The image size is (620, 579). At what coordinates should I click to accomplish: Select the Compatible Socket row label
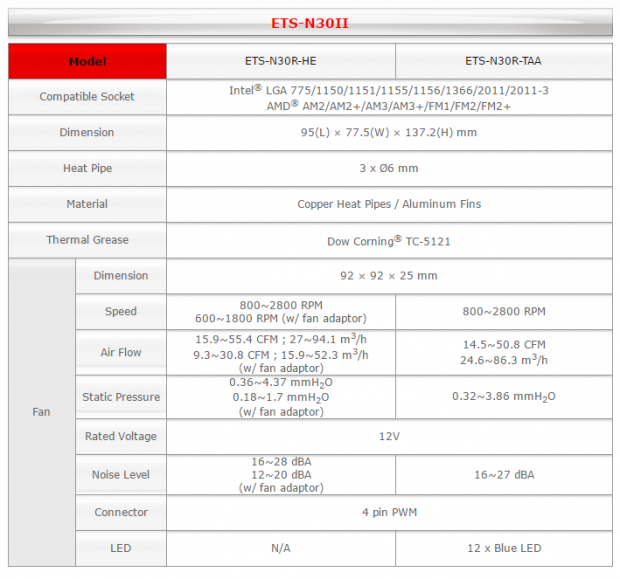pos(87,96)
